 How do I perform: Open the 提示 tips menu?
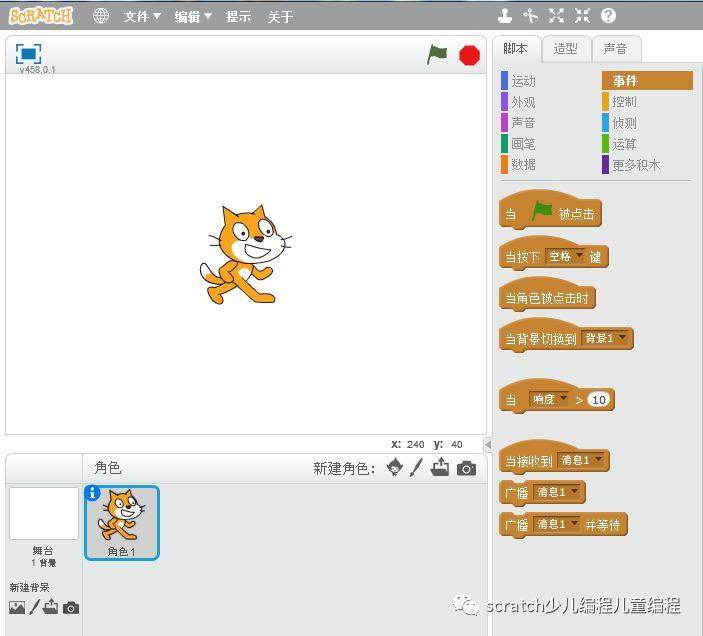click(x=239, y=17)
